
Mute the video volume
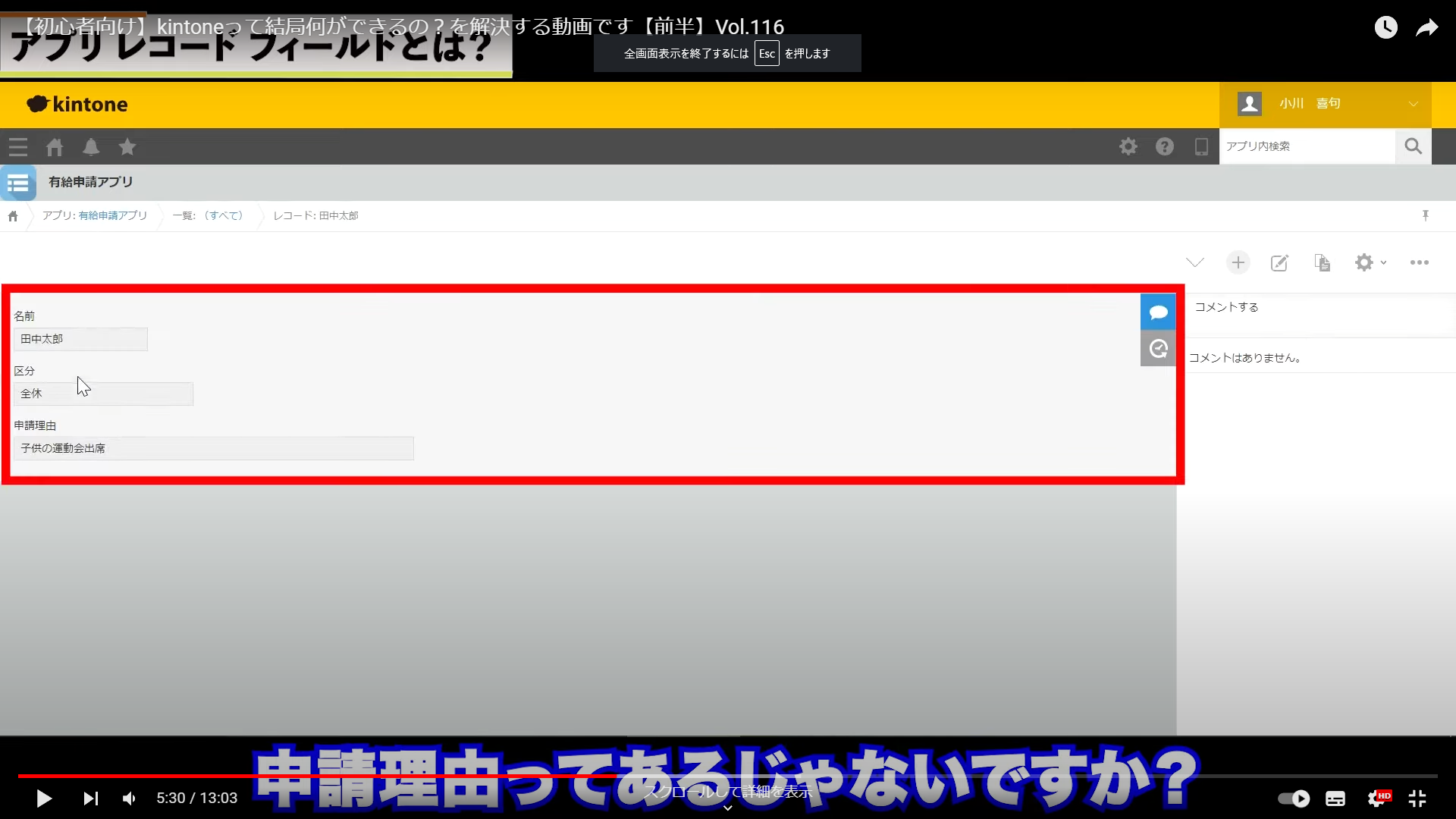click(130, 798)
